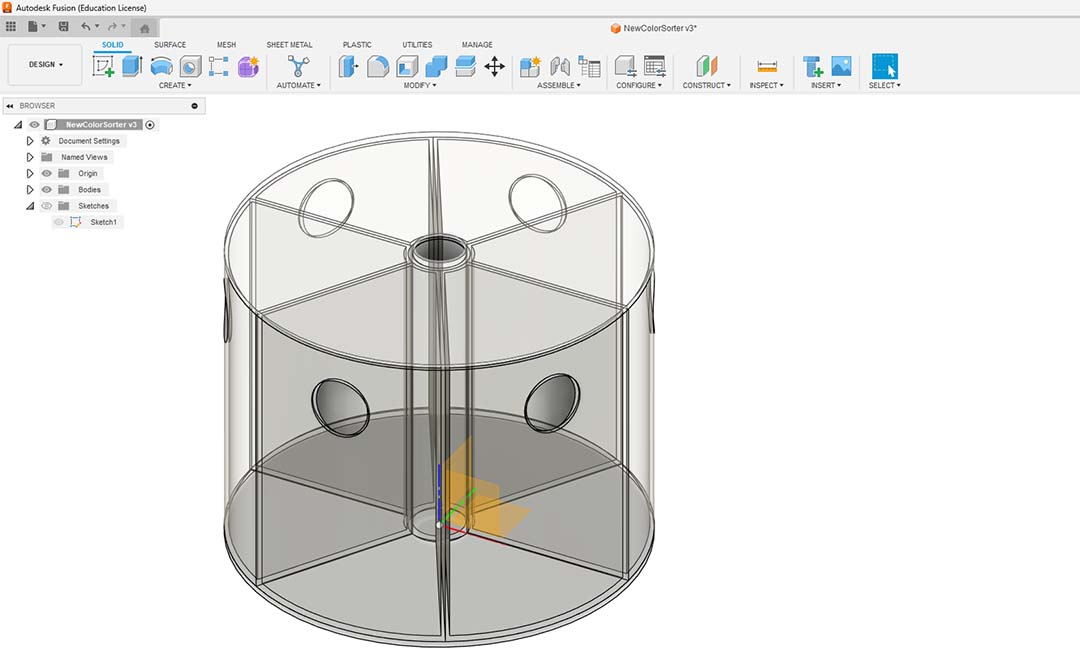Select the SOLID tab

click(112, 45)
